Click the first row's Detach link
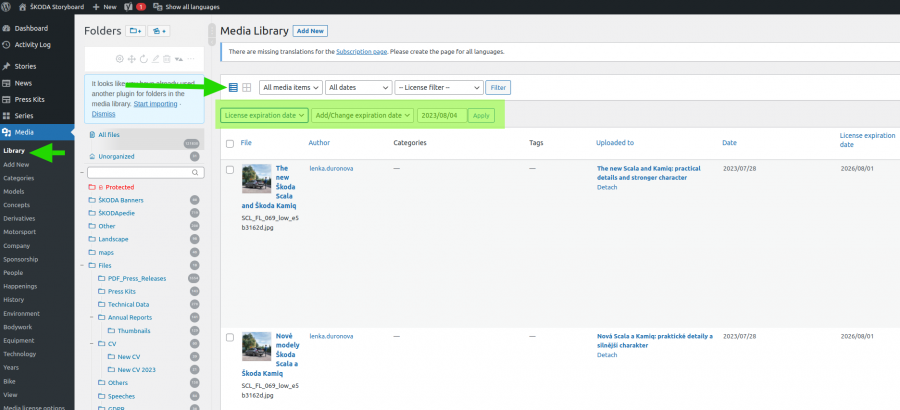The height and width of the screenshot is (410, 900). (607, 187)
